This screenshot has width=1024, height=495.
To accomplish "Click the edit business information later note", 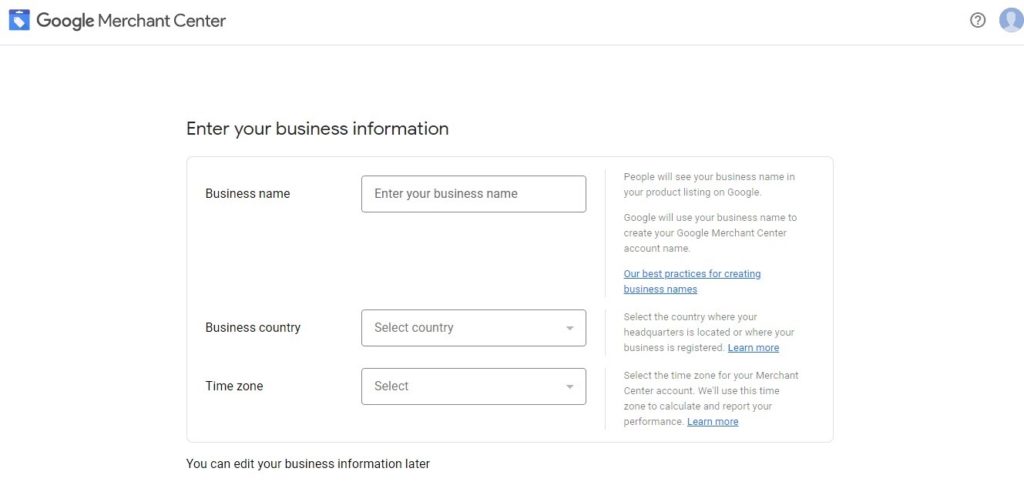I will click(308, 464).
